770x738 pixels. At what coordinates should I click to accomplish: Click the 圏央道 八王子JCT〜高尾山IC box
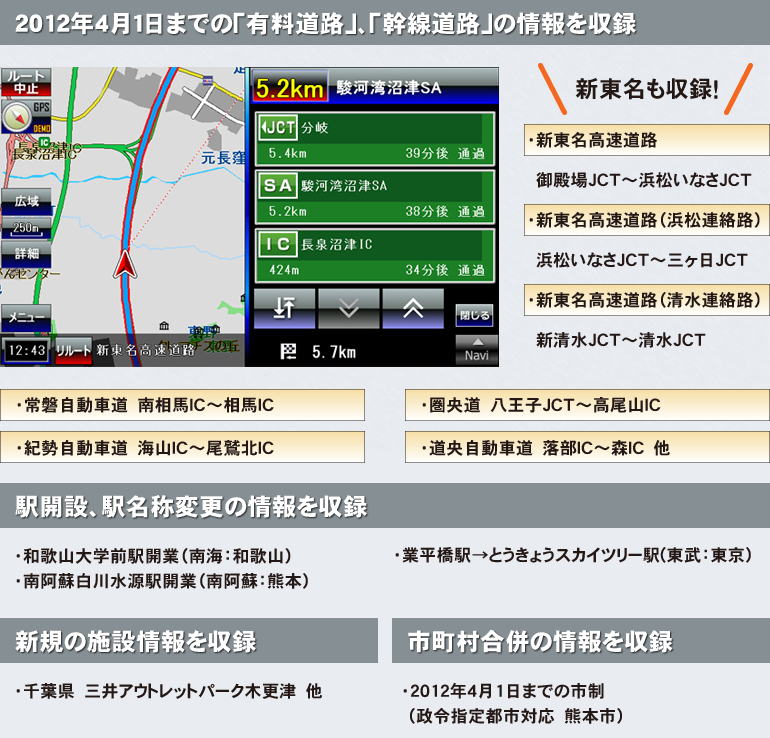[587, 405]
